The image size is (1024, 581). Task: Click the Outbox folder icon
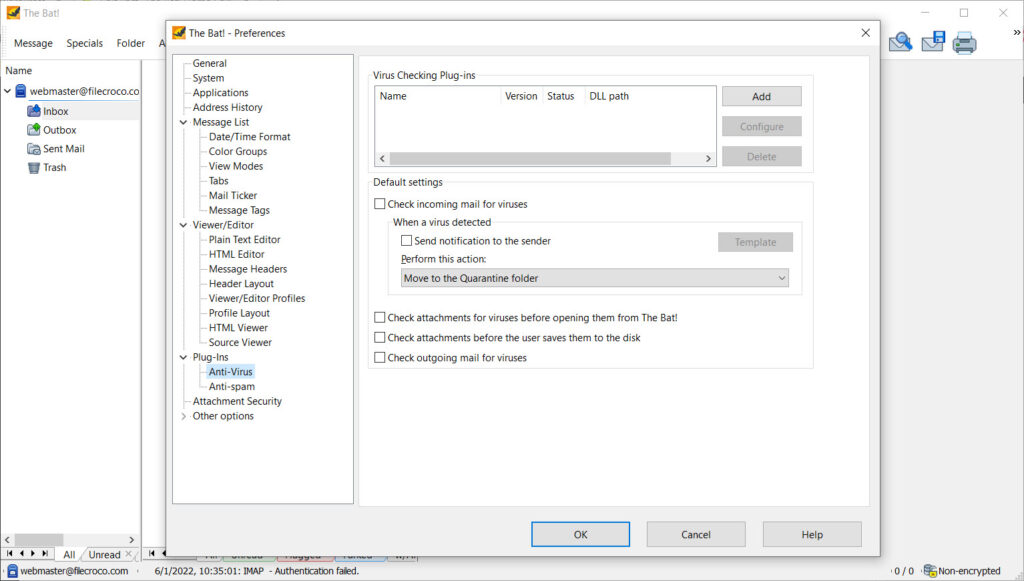tap(34, 130)
